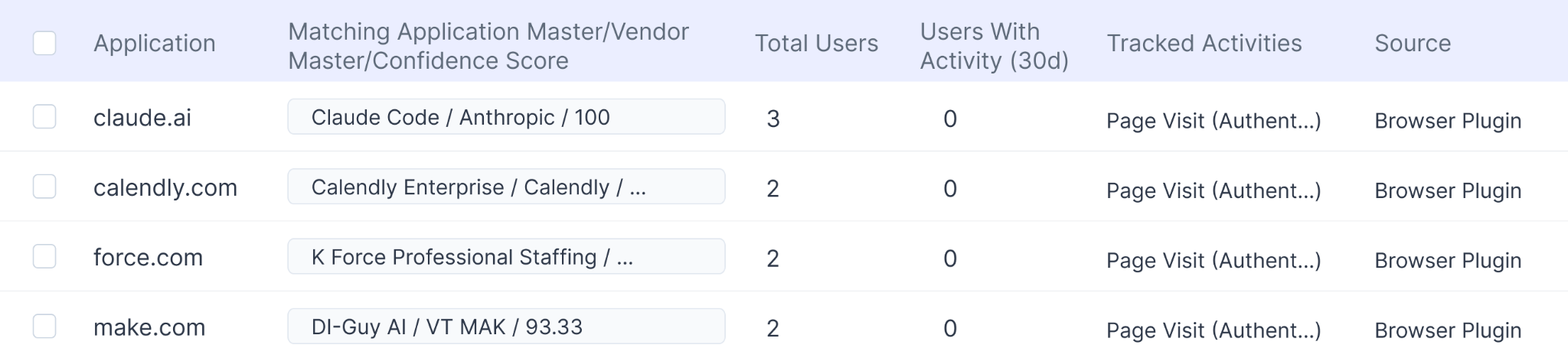This screenshot has height=361, width=1568.
Task: Check the force.com row checkbox
Action: point(44,256)
